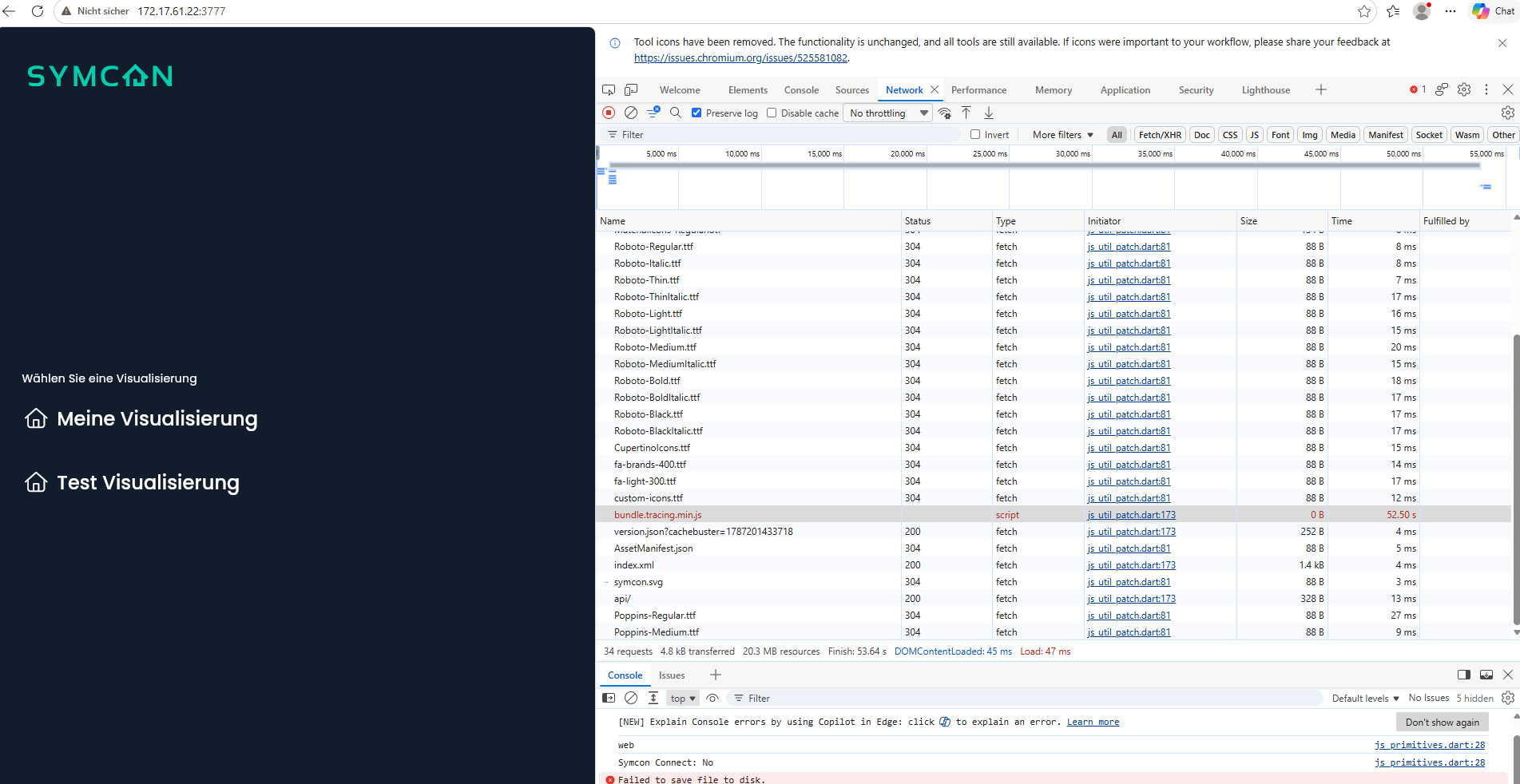The image size is (1520, 784).
Task: Switch to the Elements tab
Action: pyautogui.click(x=748, y=89)
